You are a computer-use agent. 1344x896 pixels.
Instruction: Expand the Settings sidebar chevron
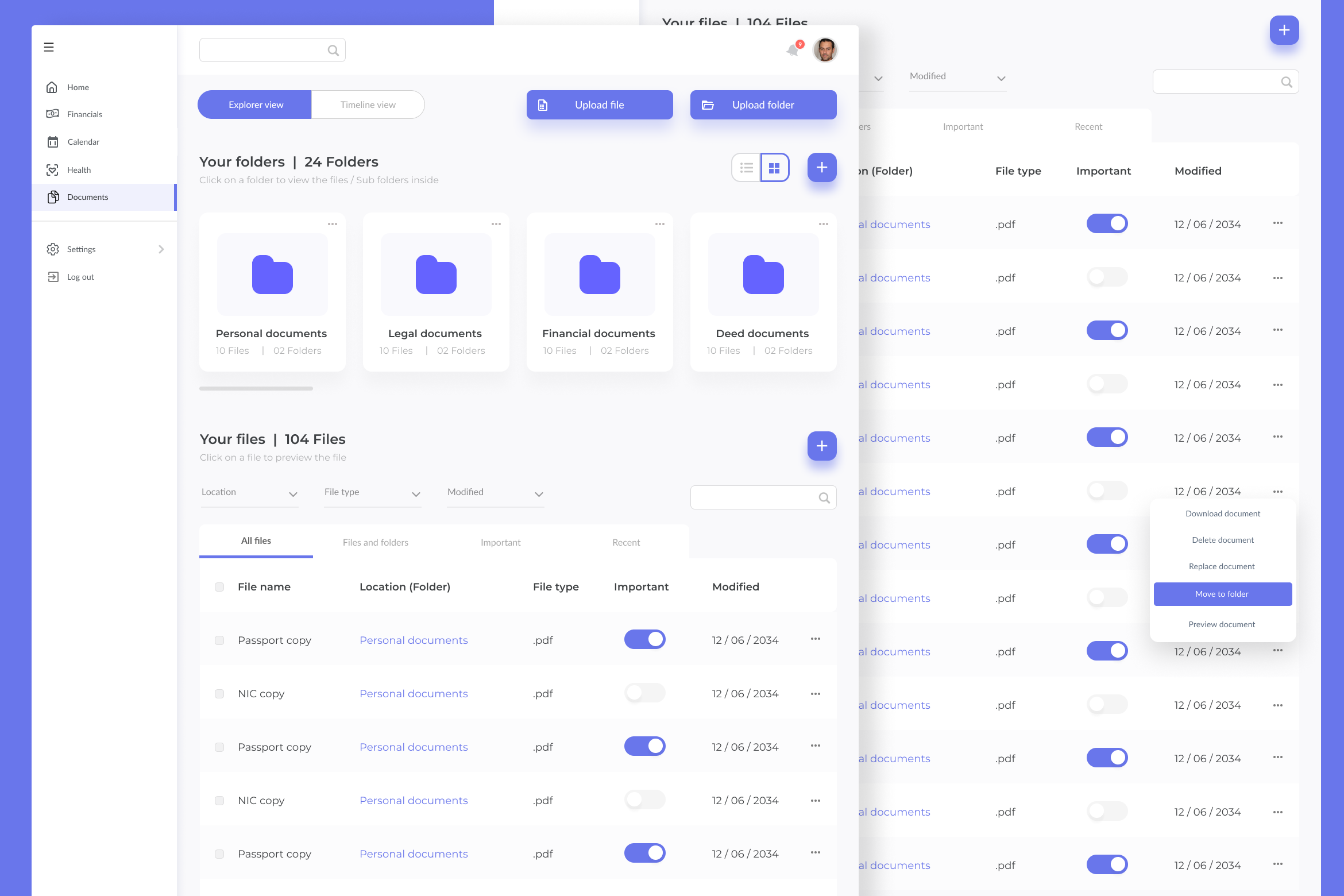(x=161, y=249)
